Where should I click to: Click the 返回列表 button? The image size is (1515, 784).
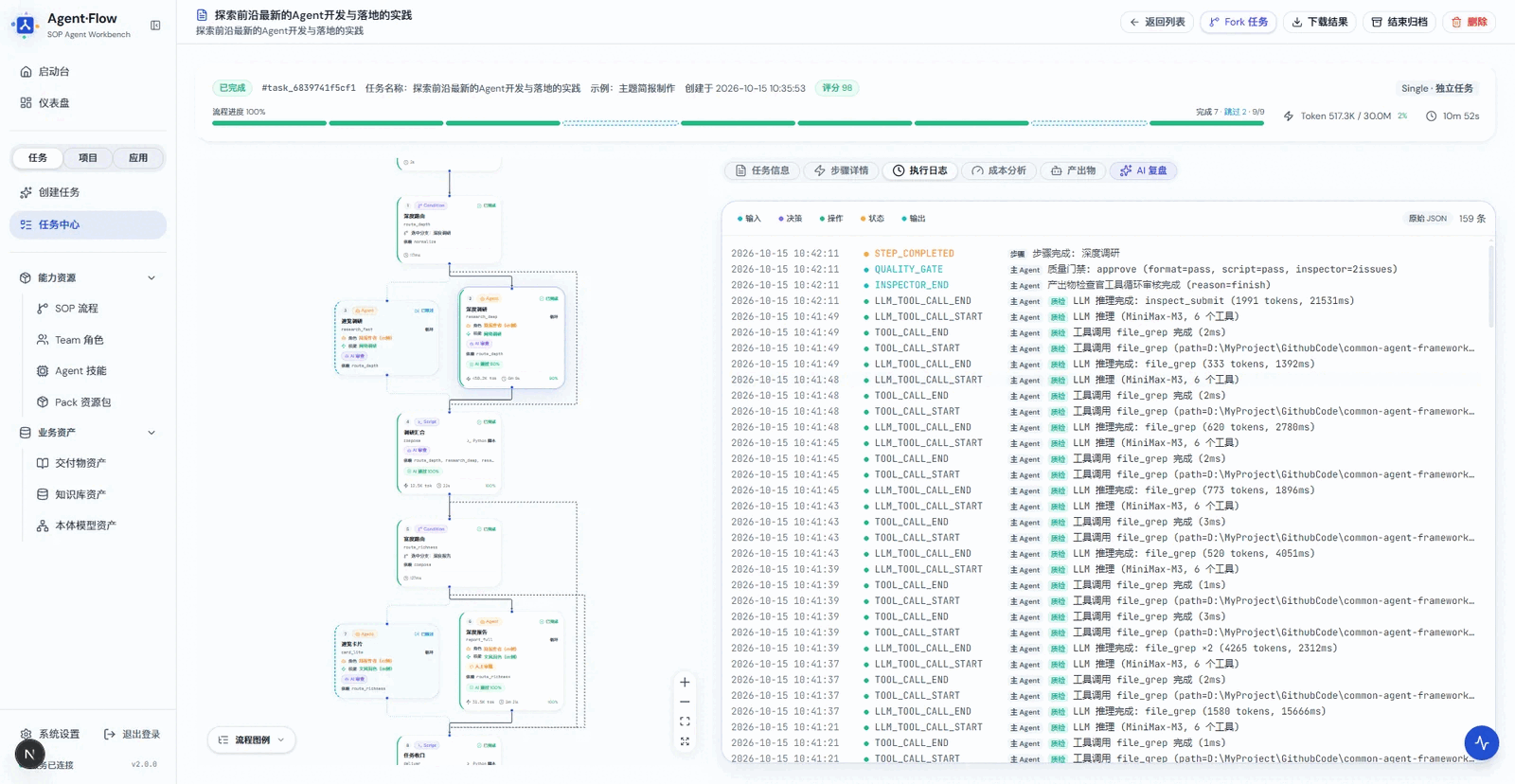1157,22
